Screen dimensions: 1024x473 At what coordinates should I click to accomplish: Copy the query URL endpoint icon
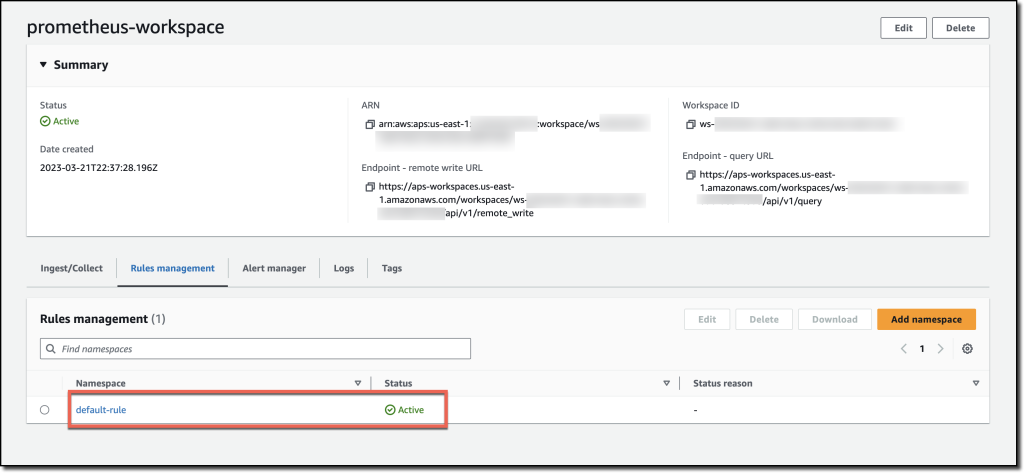[691, 175]
